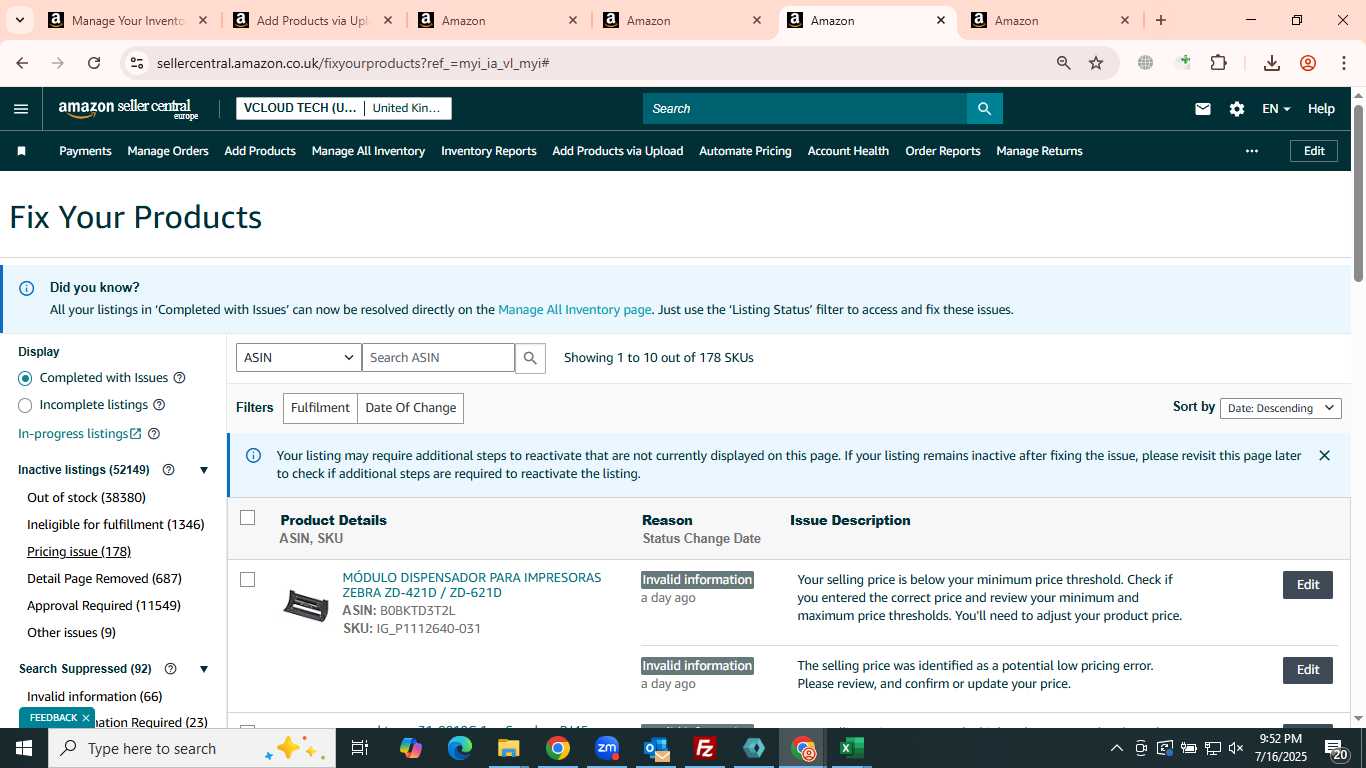
Task: Open the Fulfilment filter
Action: click(x=320, y=408)
